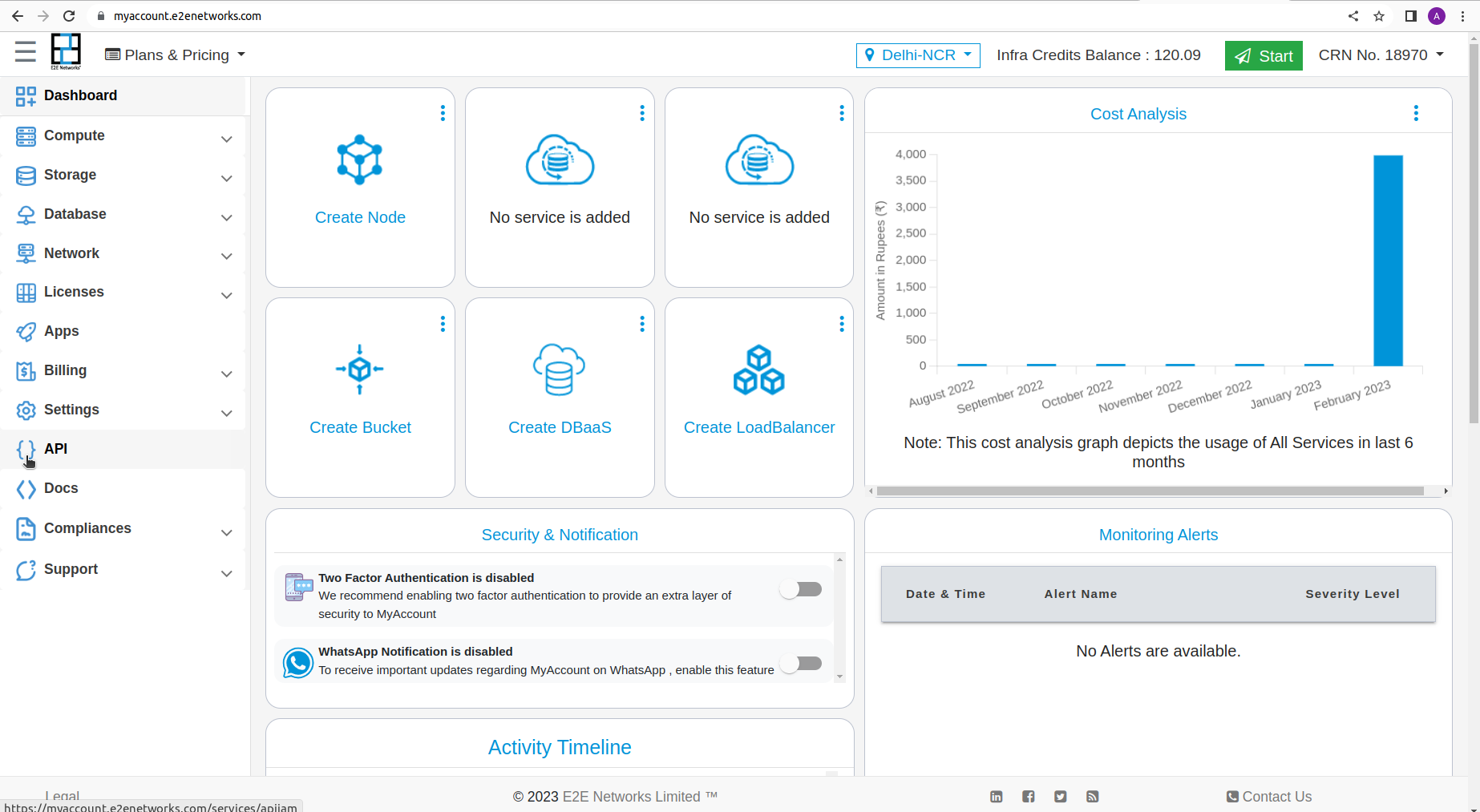Click the Cost Analysis horizontal scrollbar
This screenshot has height=812, width=1480.
coord(1150,491)
